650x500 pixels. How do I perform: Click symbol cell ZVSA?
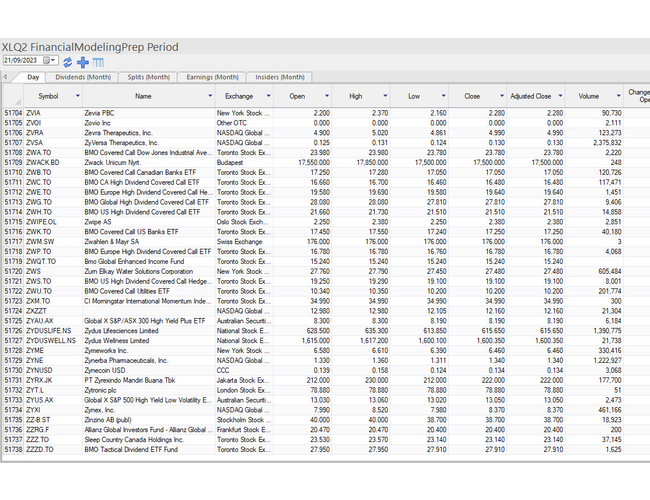53,143
